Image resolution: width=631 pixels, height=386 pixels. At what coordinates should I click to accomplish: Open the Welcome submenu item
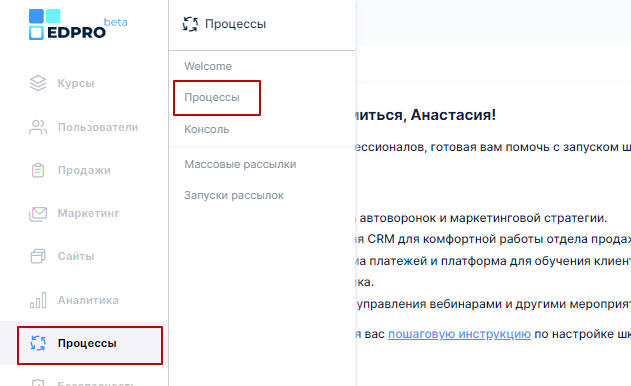pyautogui.click(x=208, y=66)
